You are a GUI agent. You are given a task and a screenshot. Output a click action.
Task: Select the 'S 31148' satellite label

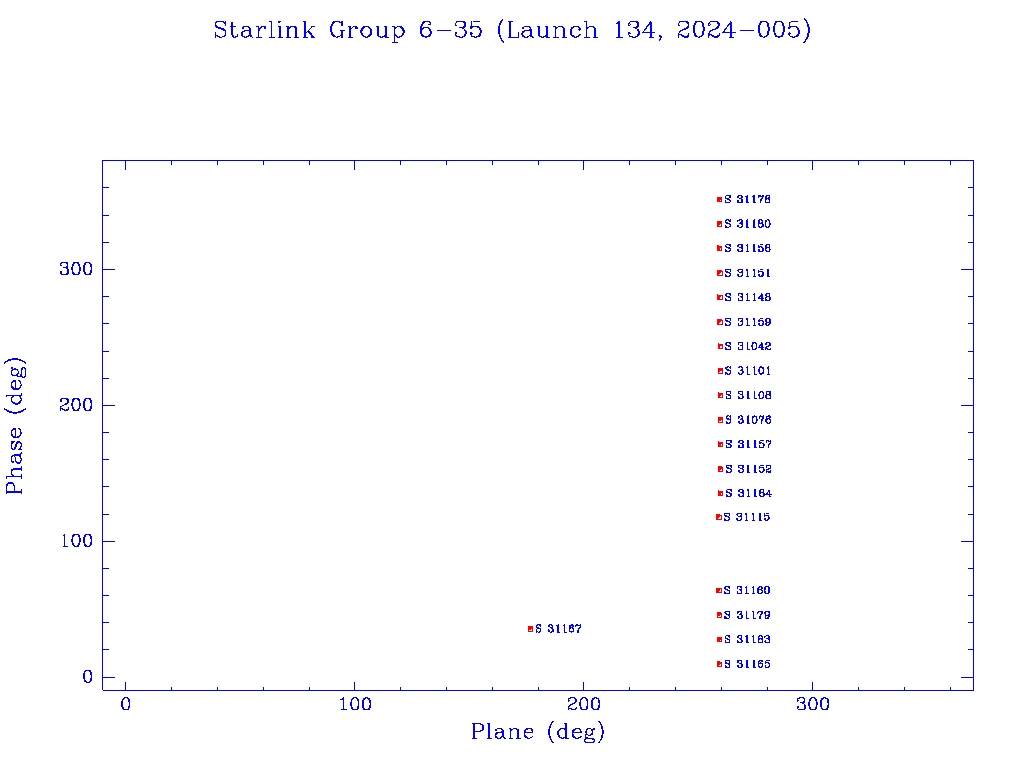748,297
